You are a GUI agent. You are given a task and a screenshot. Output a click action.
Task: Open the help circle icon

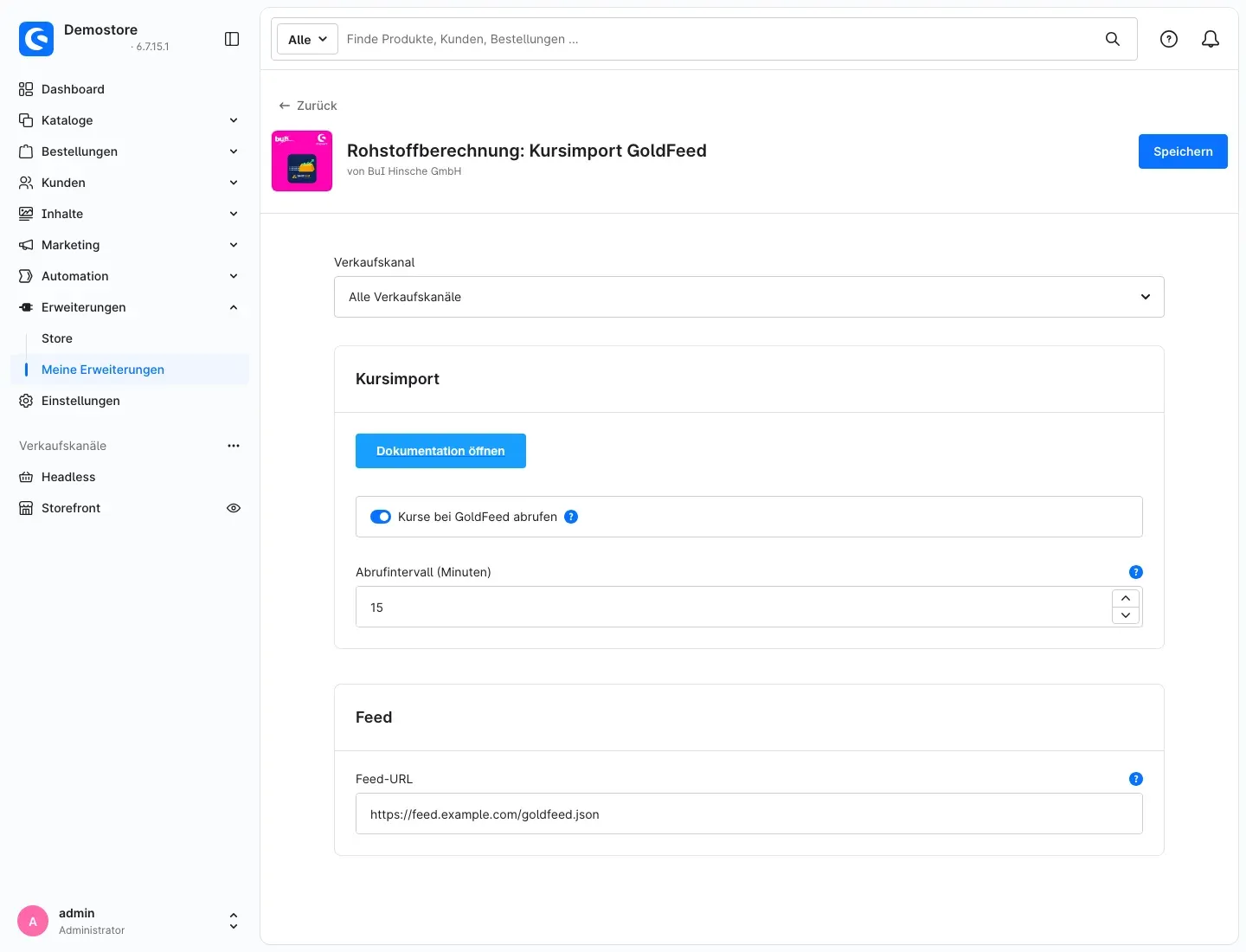click(1169, 39)
